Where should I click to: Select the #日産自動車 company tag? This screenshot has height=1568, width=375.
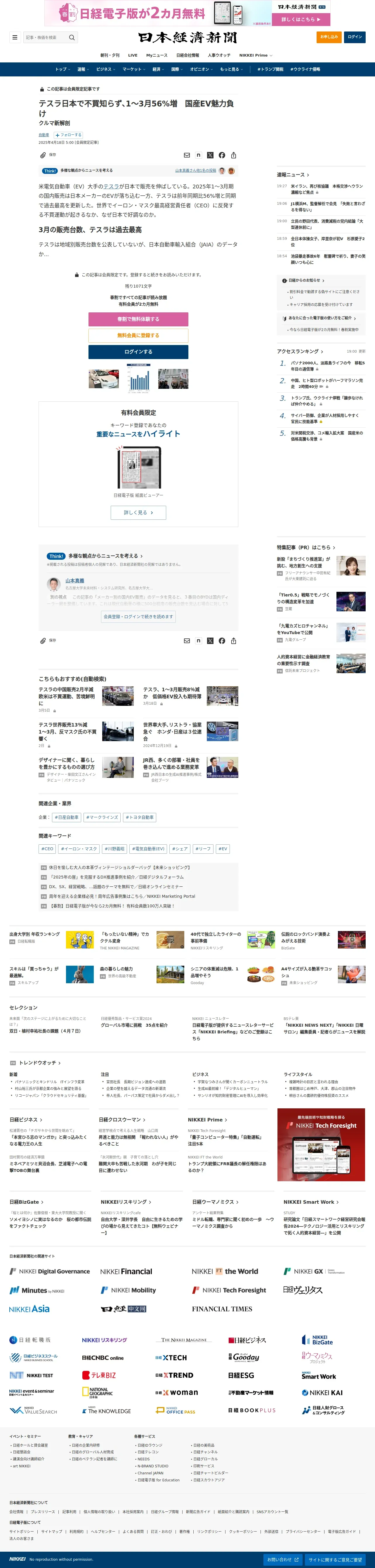click(67, 817)
